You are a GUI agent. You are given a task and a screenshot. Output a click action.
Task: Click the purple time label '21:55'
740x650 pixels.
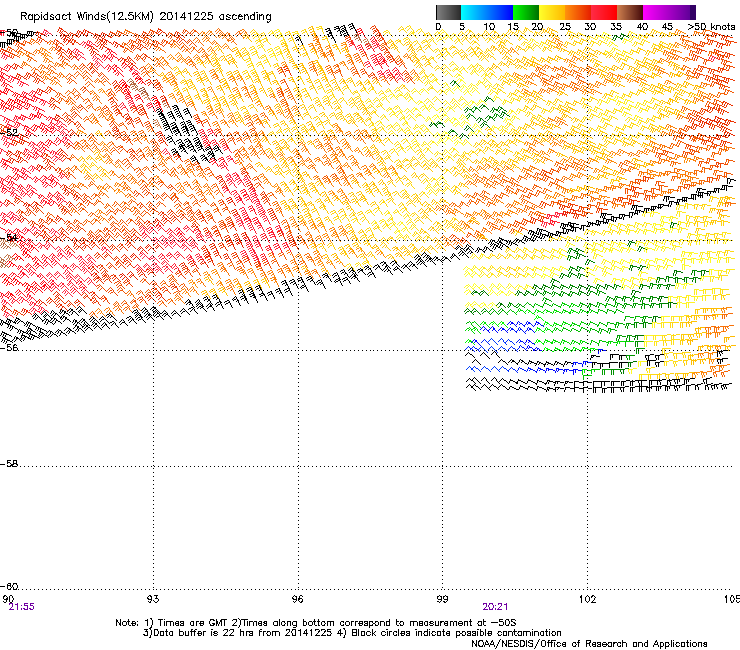pos(22,607)
